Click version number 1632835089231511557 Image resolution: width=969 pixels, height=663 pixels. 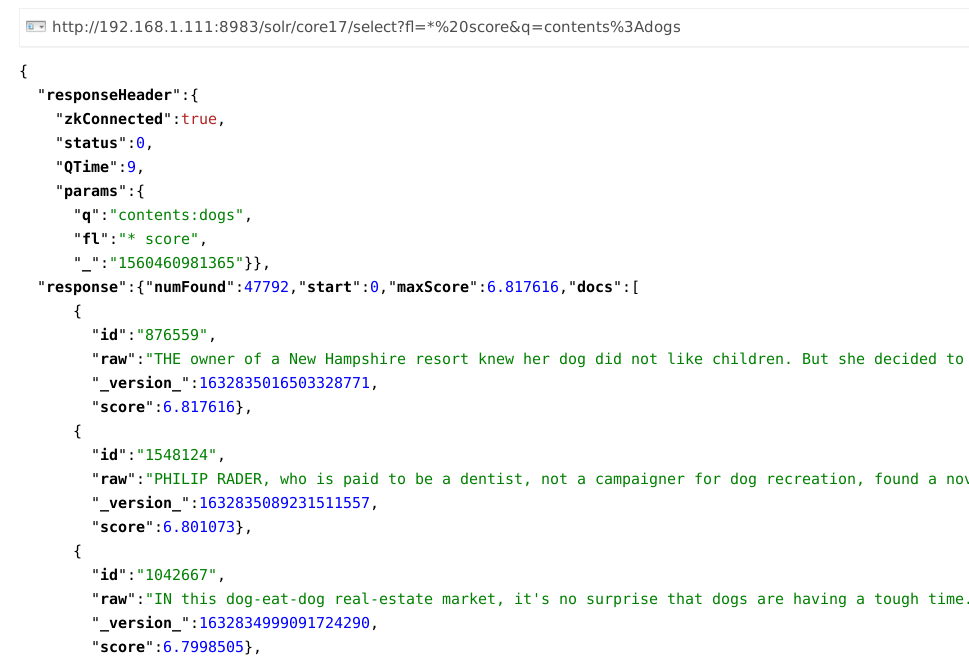(x=284, y=504)
